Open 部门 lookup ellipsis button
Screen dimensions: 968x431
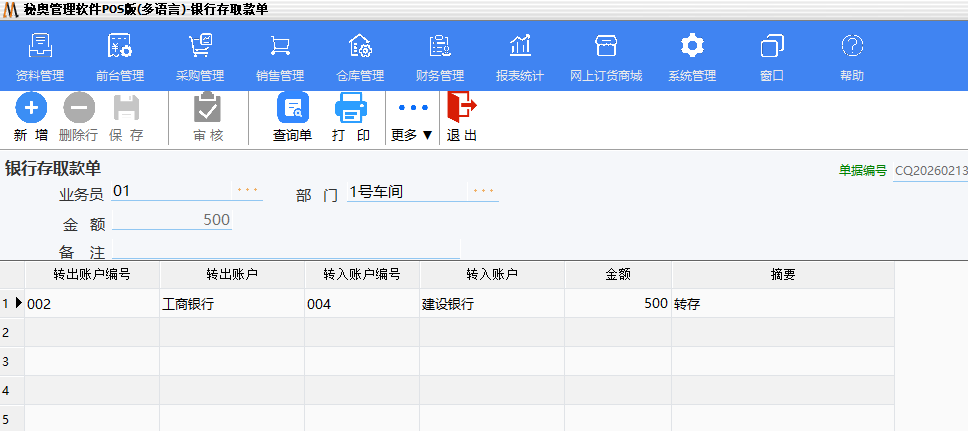pyautogui.click(x=483, y=190)
